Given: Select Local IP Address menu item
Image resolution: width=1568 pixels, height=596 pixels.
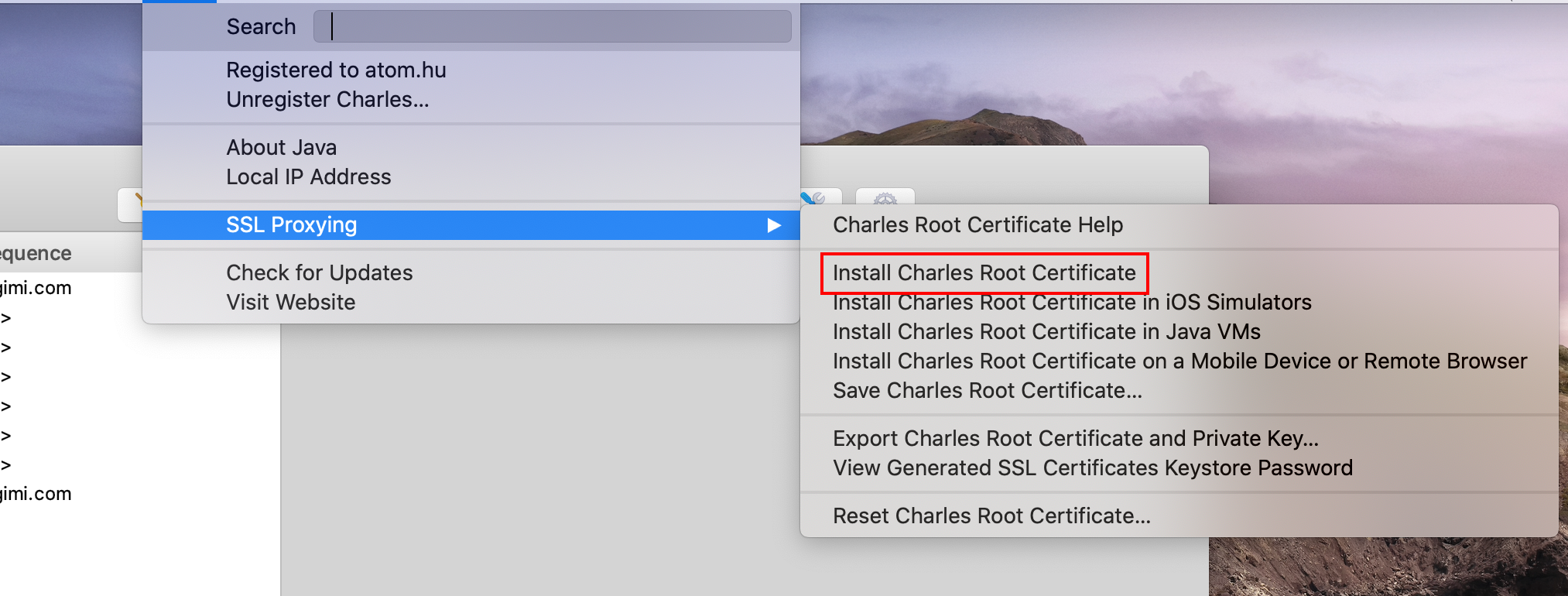Looking at the screenshot, I should coord(308,177).
